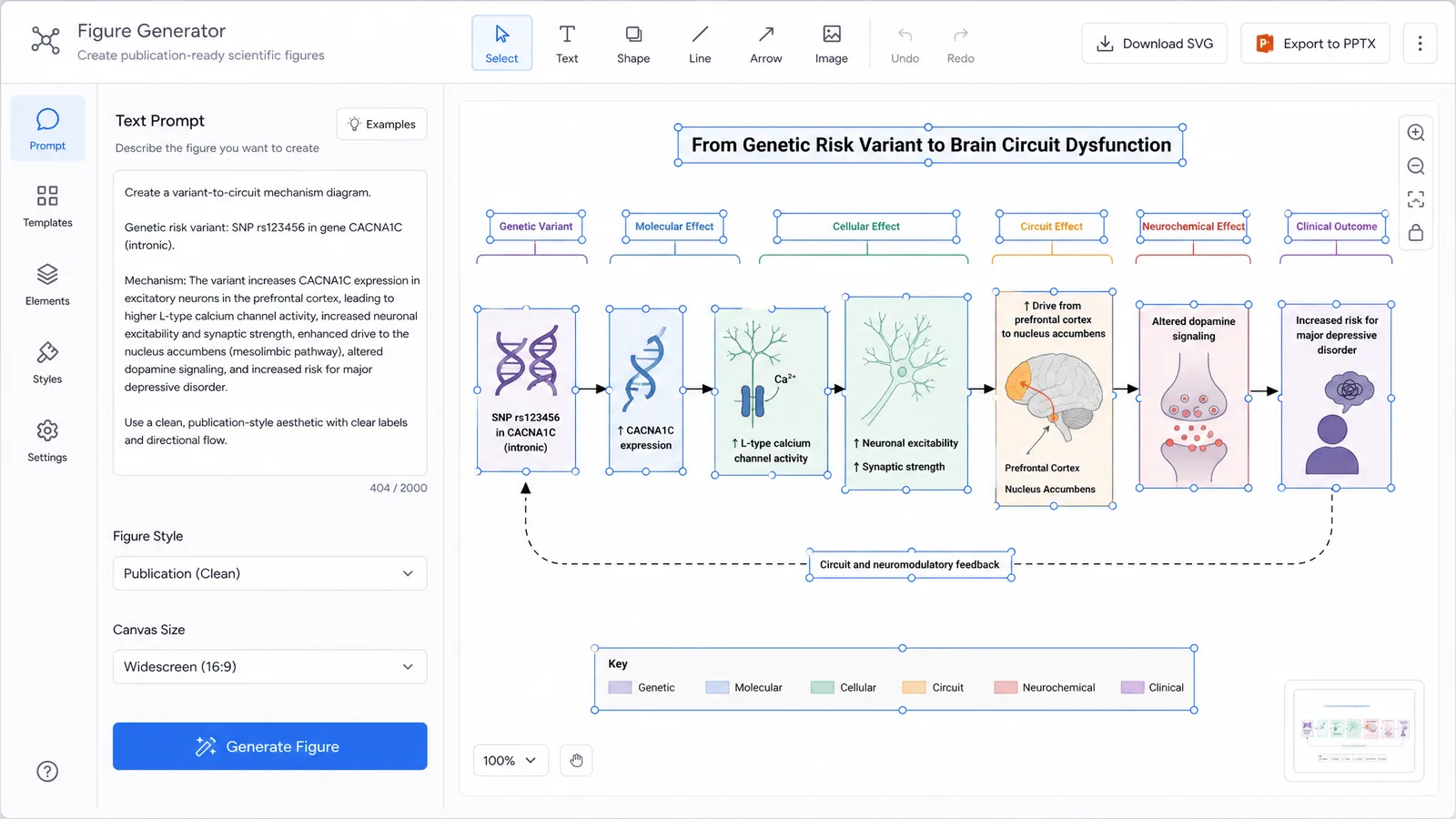1456x819 pixels.
Task: Click the Genetic legend color swatch
Action: pos(620,688)
